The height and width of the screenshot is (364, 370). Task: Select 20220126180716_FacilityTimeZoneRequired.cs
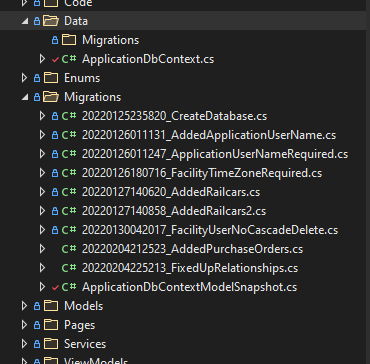coord(202,173)
